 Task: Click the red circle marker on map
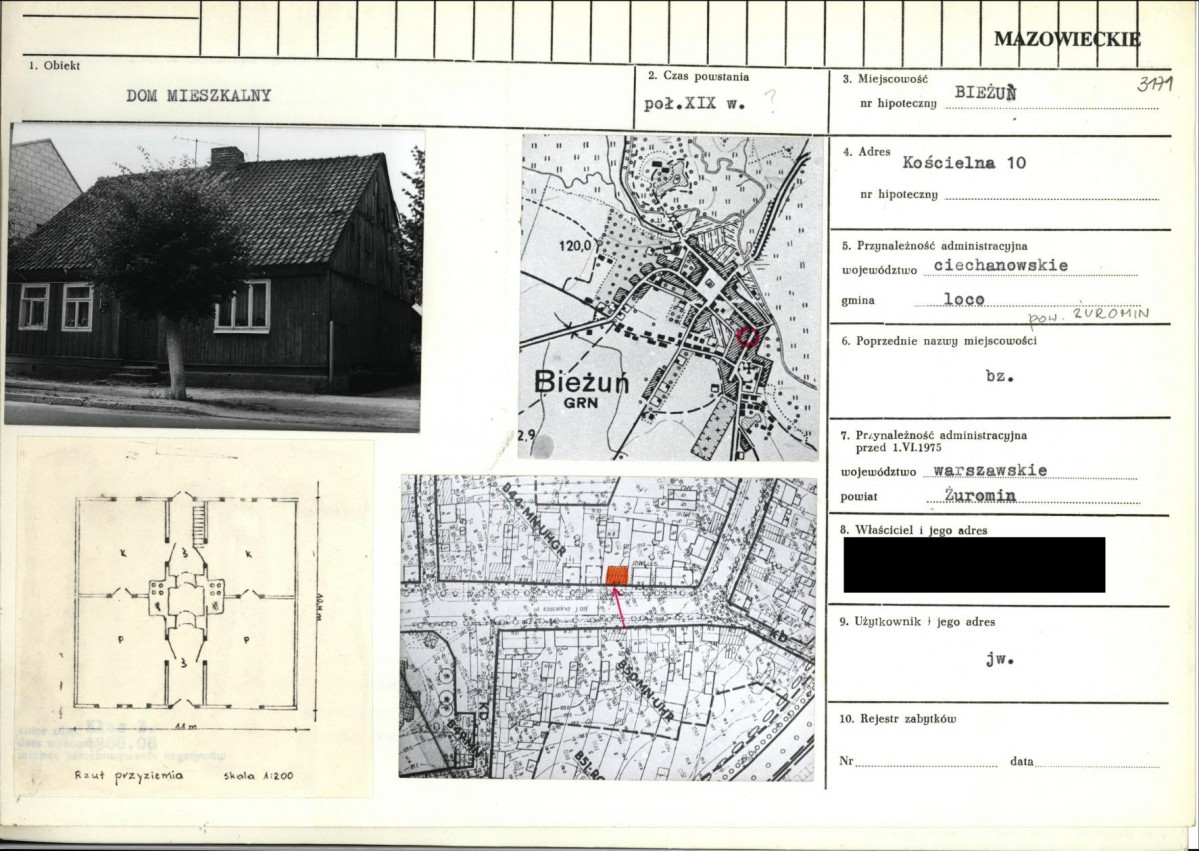(x=748, y=336)
